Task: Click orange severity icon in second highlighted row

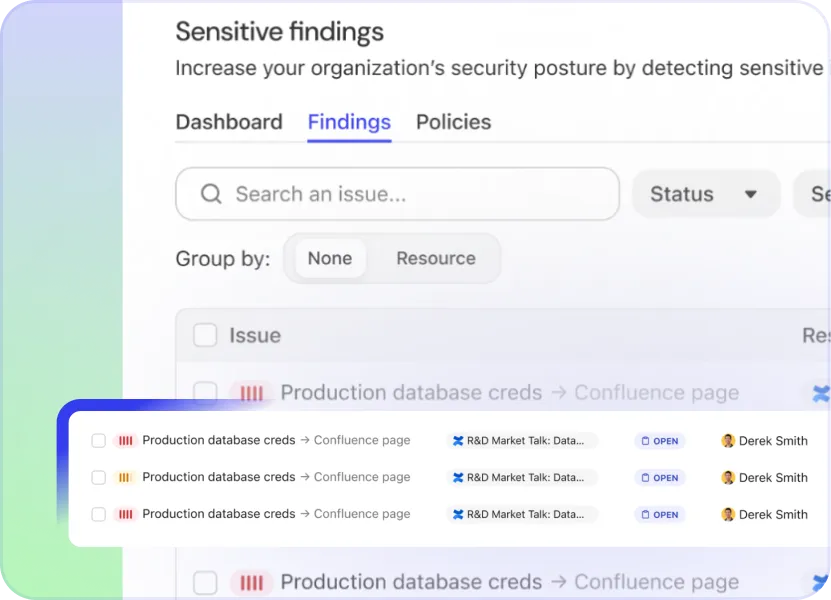Action: click(x=126, y=477)
